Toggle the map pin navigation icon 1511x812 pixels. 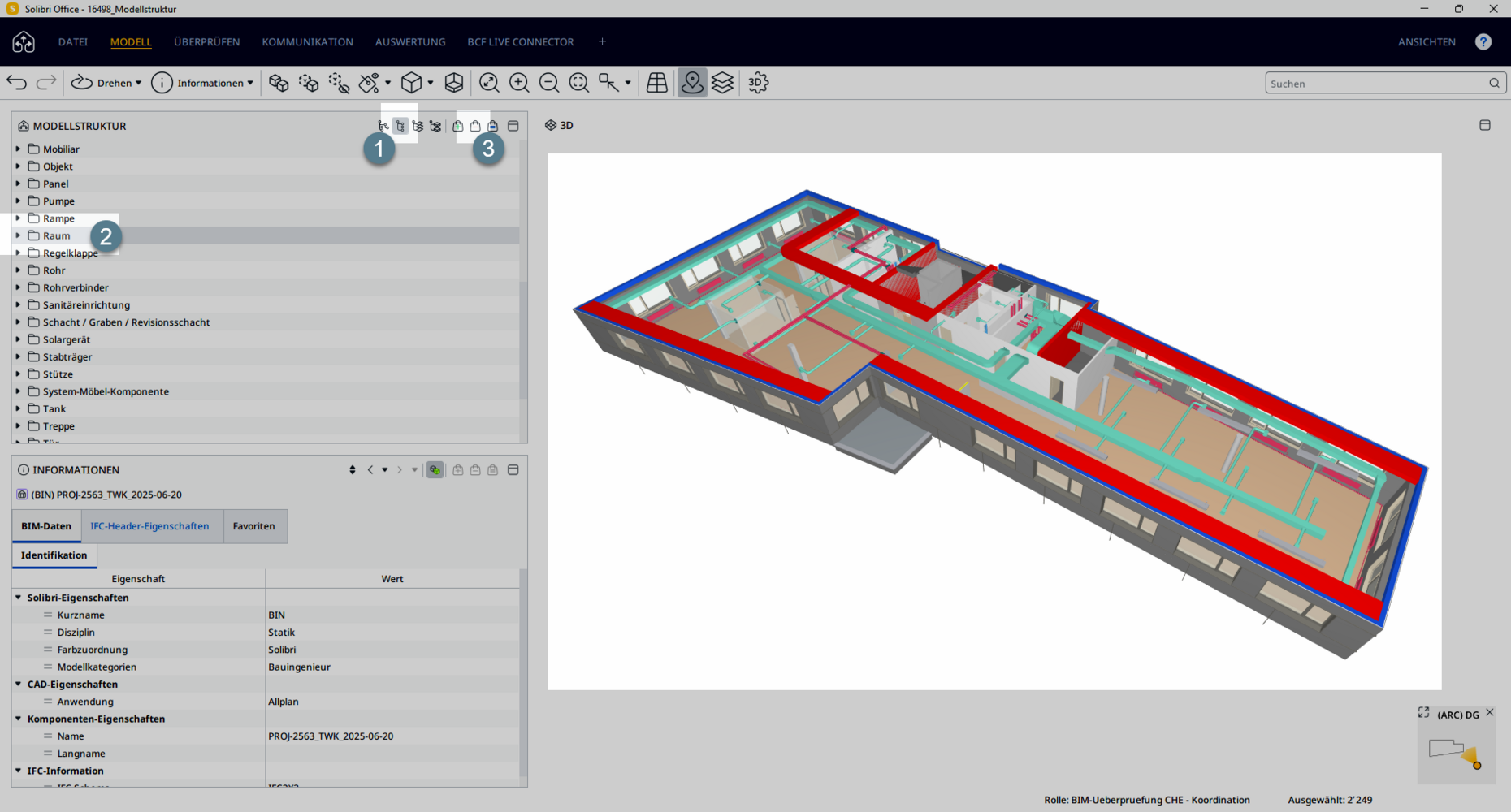pos(692,83)
